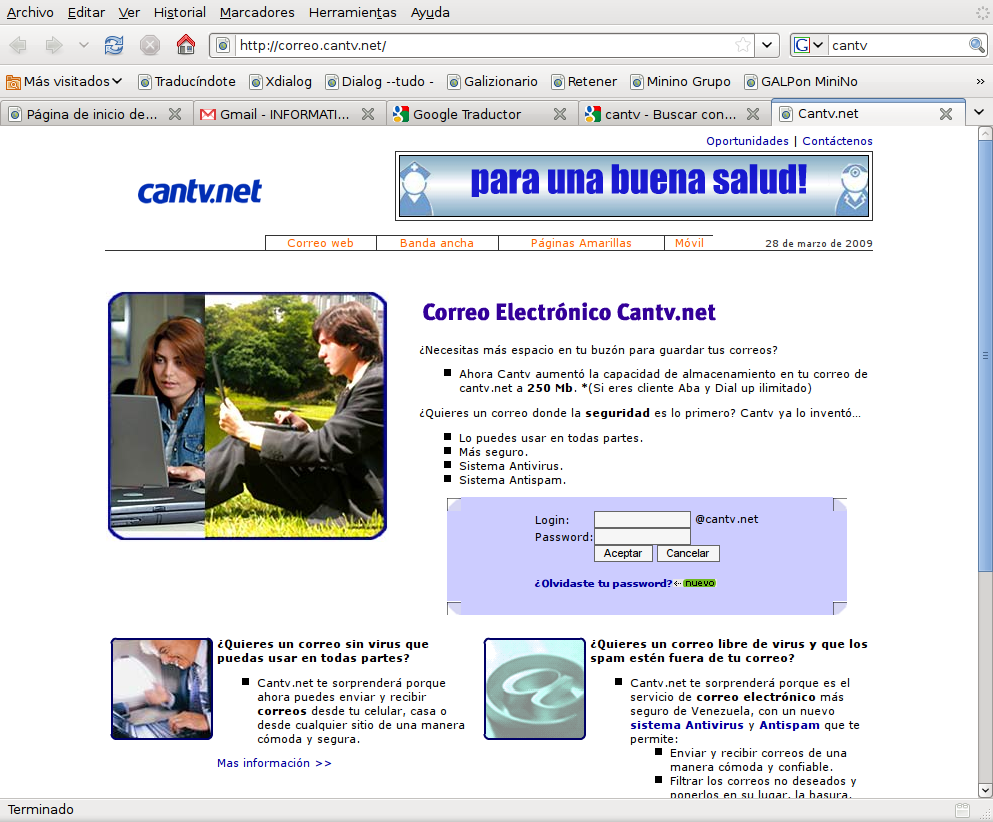993x822 pixels.
Task: Bookmark this page with the star icon
Action: coord(743,45)
